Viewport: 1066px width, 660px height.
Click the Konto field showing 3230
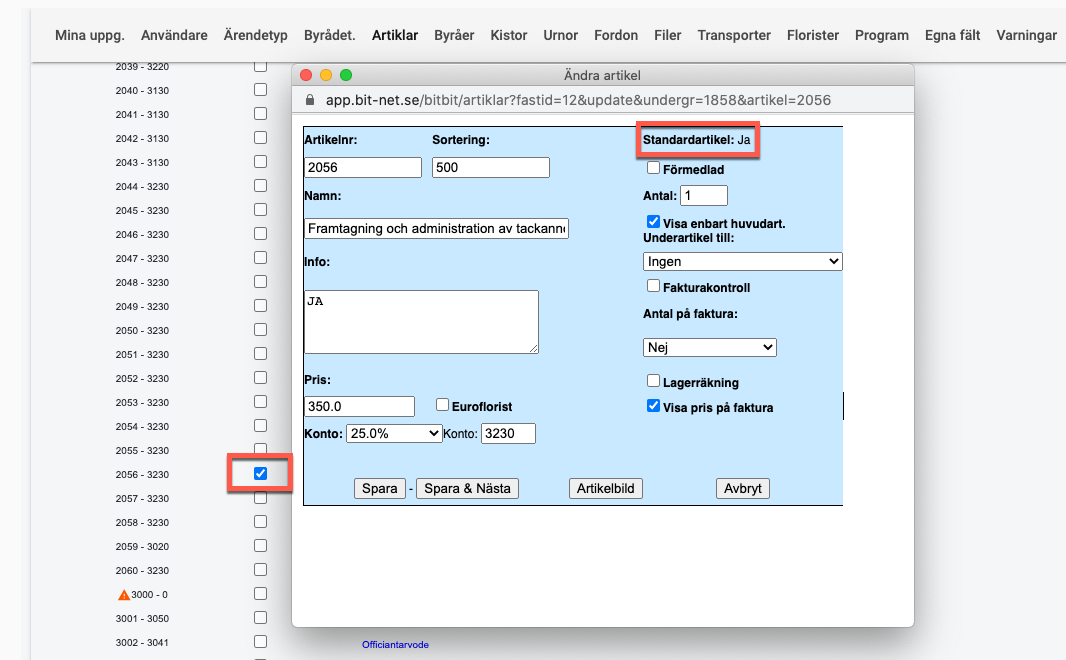coord(509,434)
